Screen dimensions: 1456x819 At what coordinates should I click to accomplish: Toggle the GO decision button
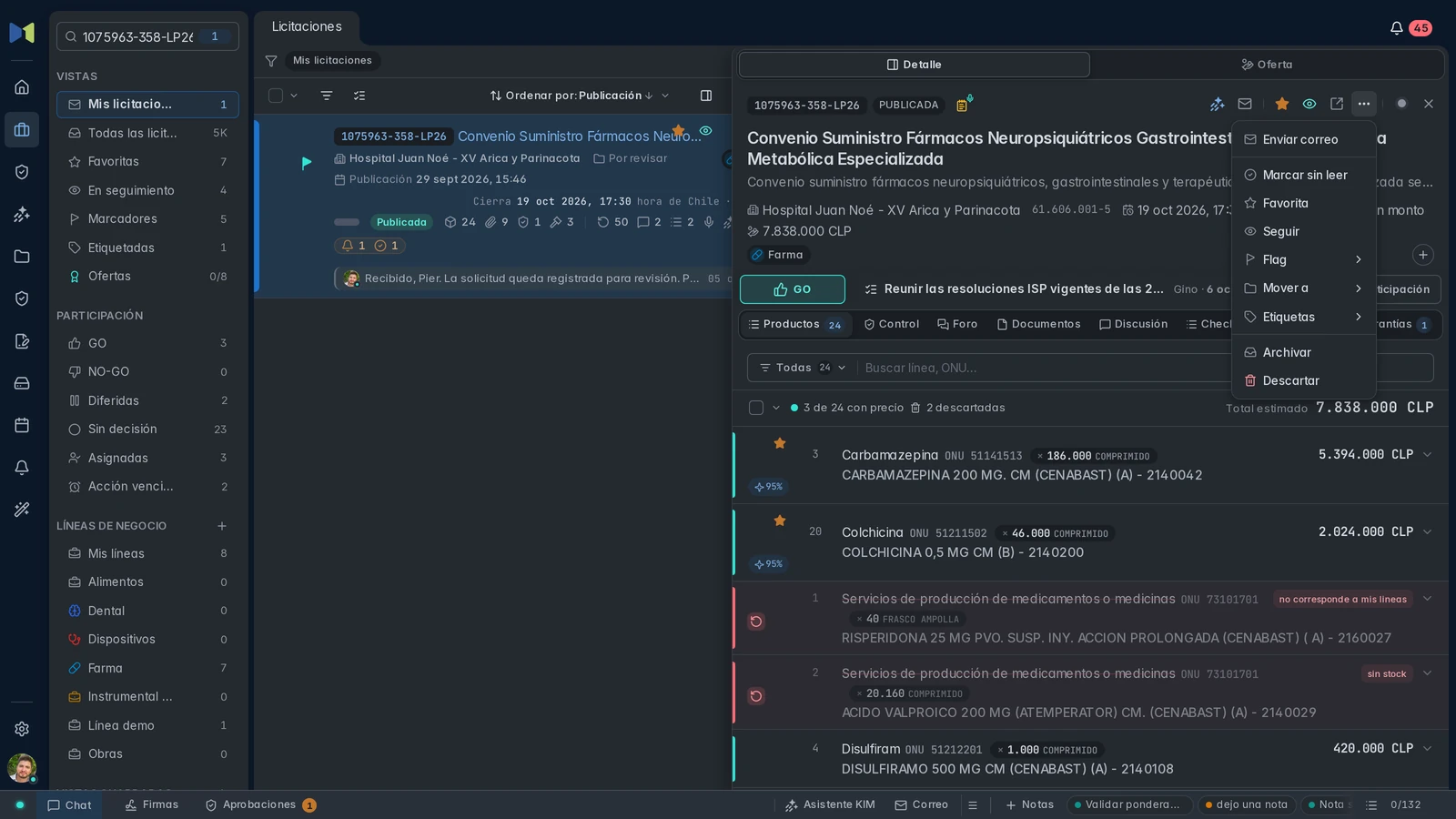(x=793, y=289)
